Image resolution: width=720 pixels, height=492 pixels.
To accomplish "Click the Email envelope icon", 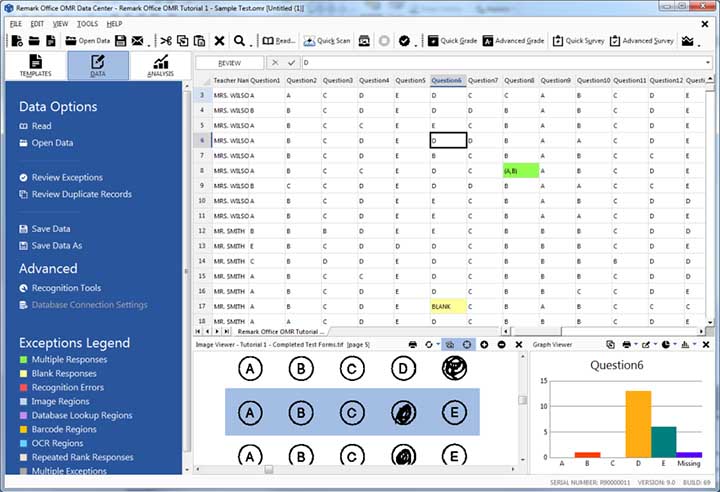I will tap(137, 41).
